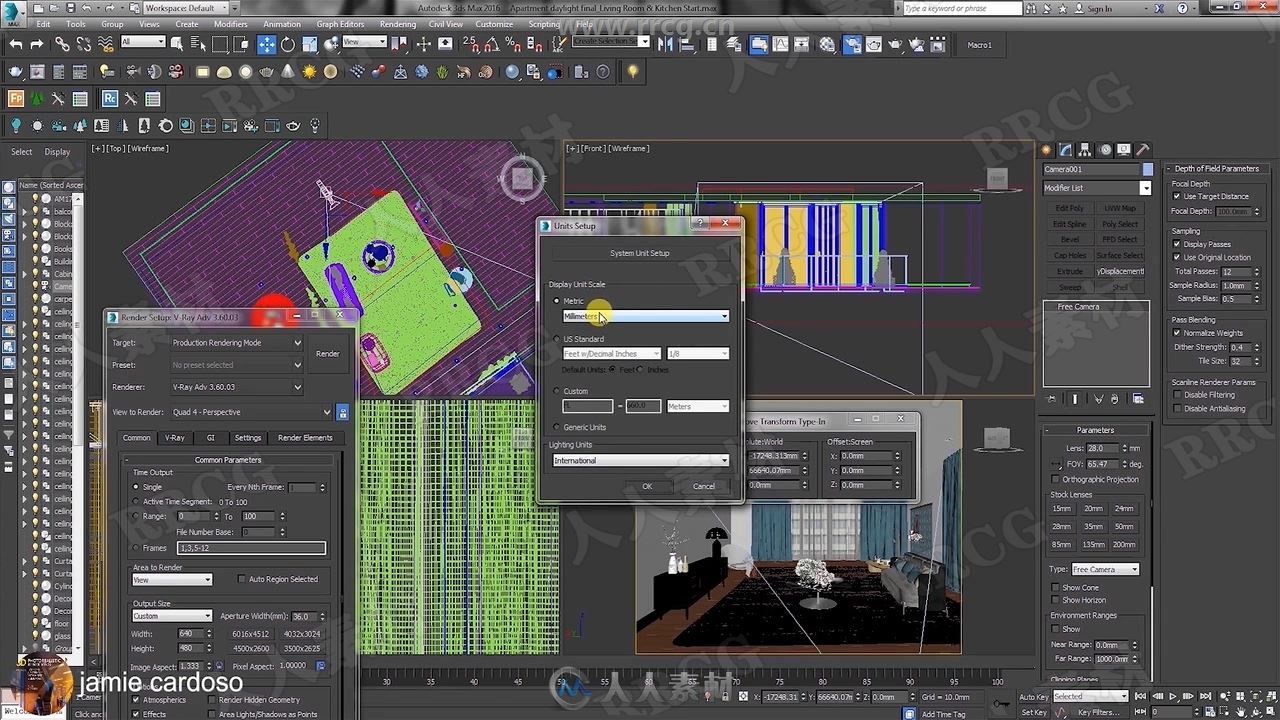
Task: Click Configure Modifier Sets icon
Action: tap(1138, 399)
